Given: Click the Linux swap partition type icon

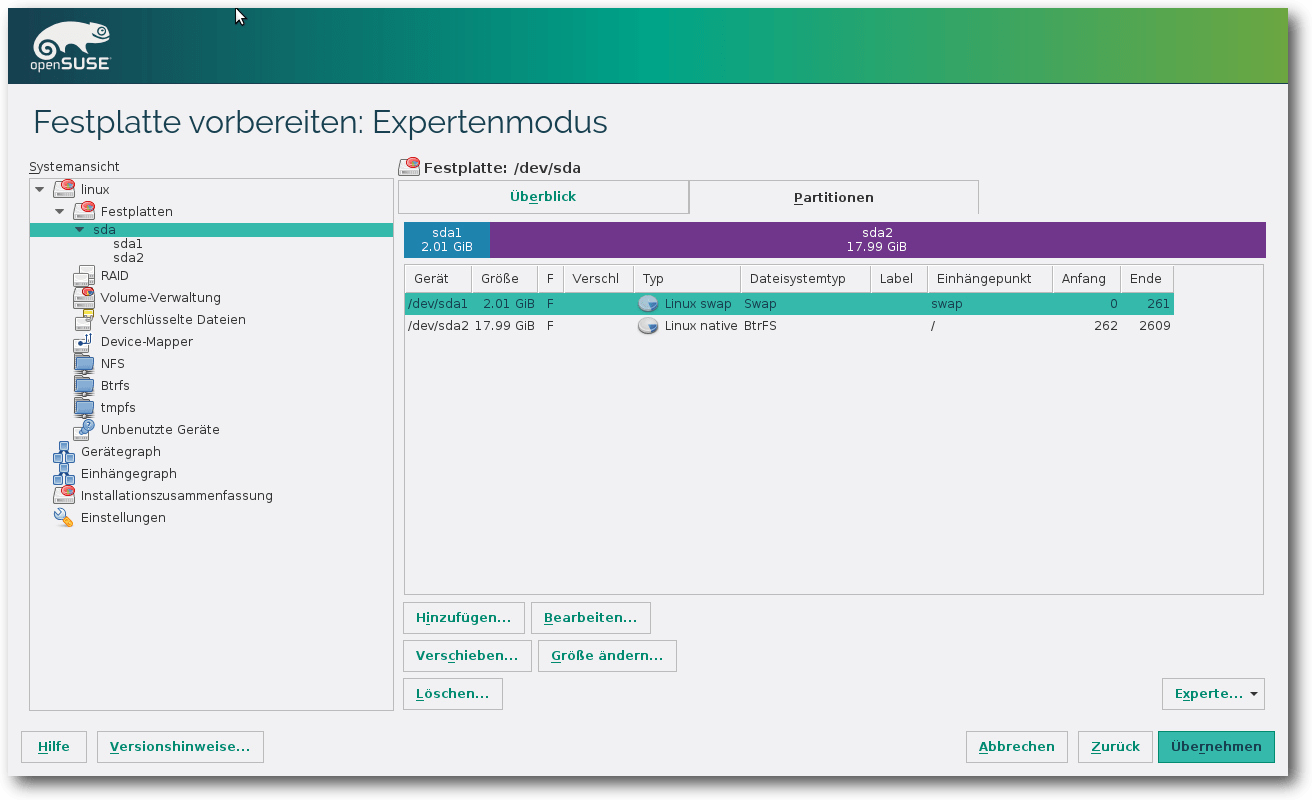Looking at the screenshot, I should pyautogui.click(x=648, y=303).
